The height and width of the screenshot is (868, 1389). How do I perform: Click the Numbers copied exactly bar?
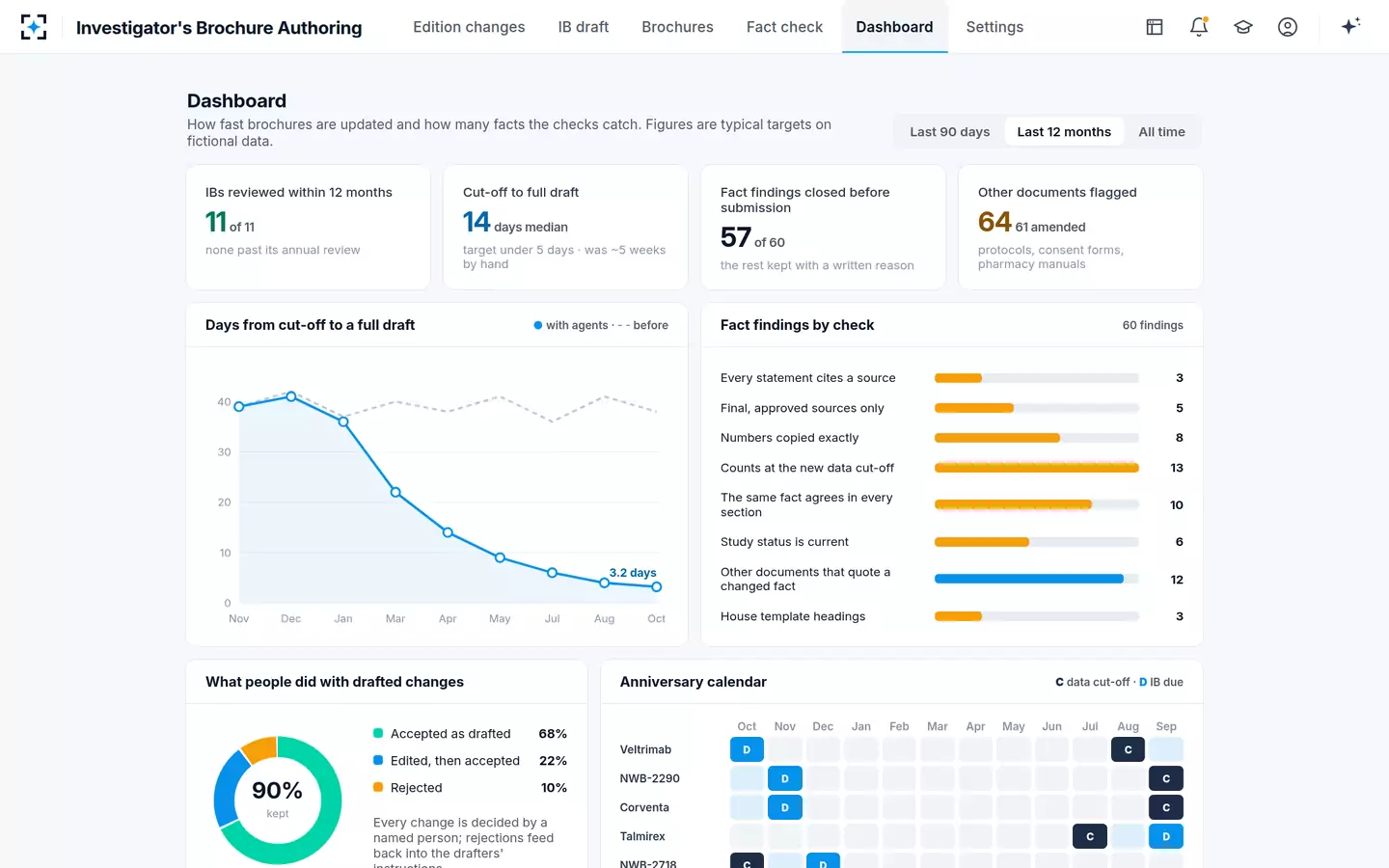pos(997,438)
